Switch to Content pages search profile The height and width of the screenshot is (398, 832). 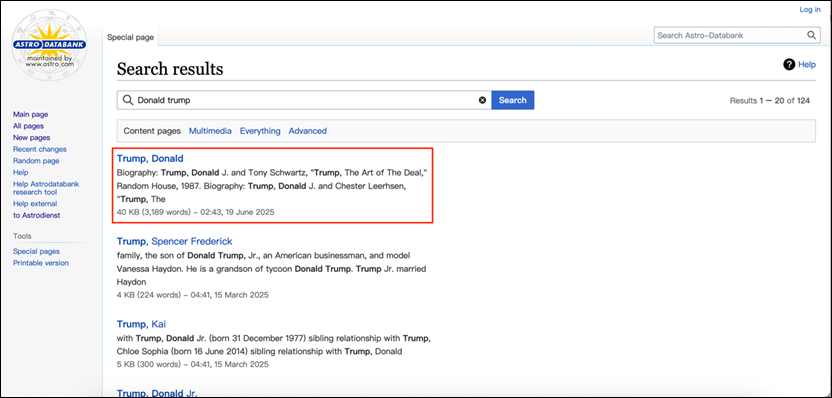click(152, 131)
